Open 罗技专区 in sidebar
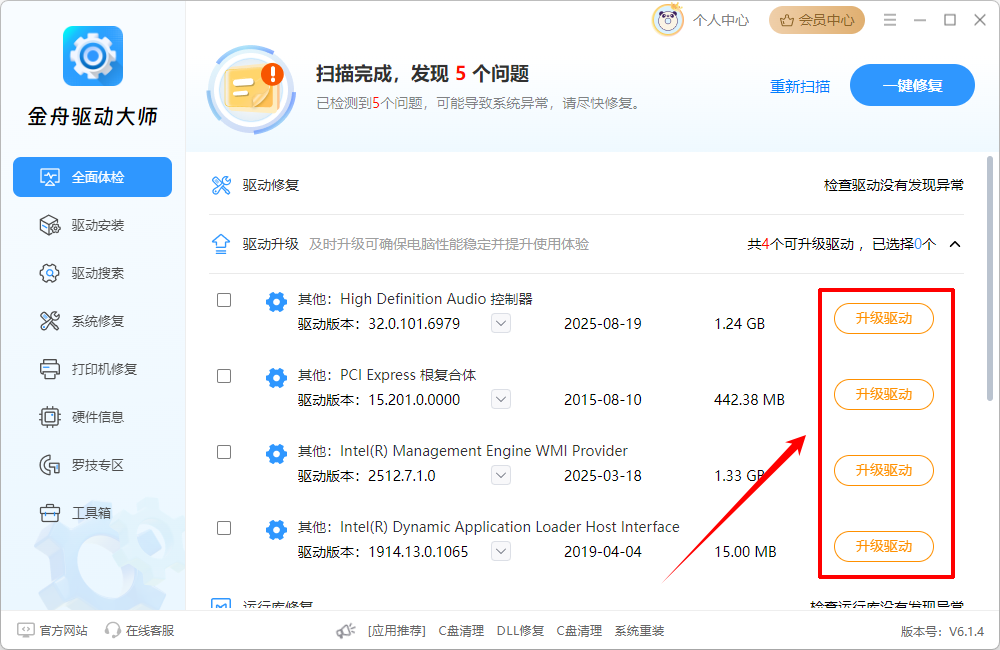Viewport: 1000px width, 650px height. pyautogui.click(x=92, y=465)
